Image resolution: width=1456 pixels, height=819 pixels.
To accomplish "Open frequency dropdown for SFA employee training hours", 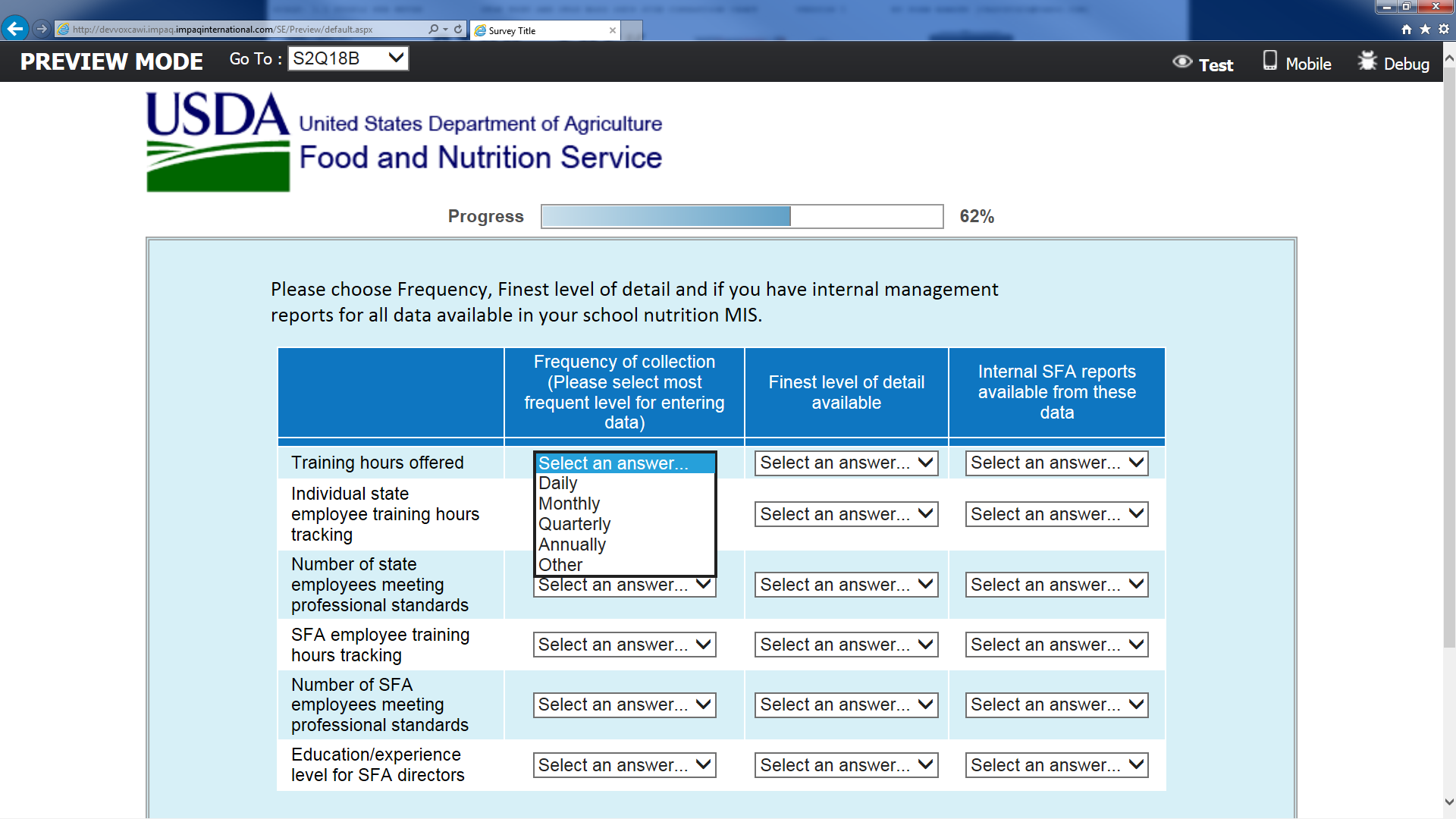I will (624, 645).
